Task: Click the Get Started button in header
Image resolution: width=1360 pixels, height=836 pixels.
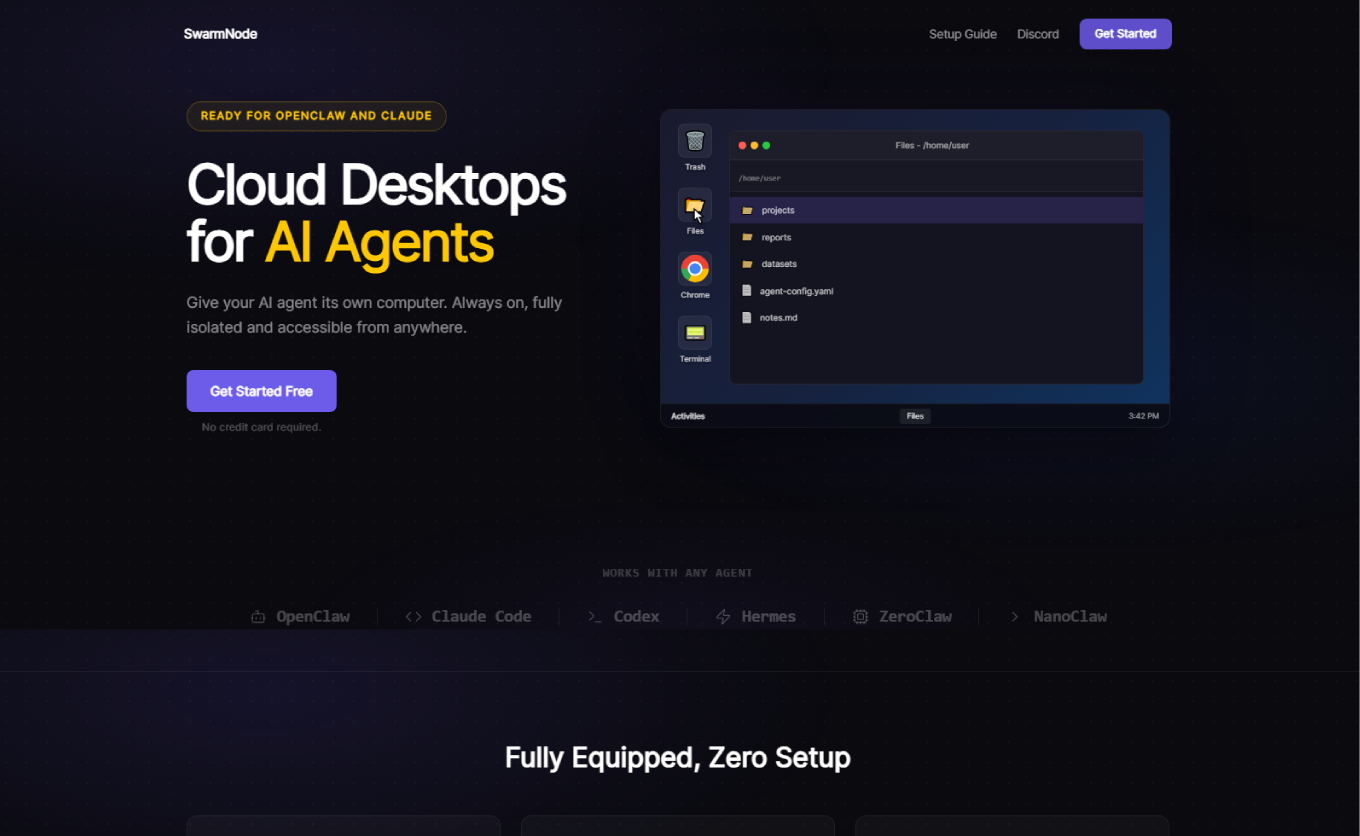Action: point(1125,34)
